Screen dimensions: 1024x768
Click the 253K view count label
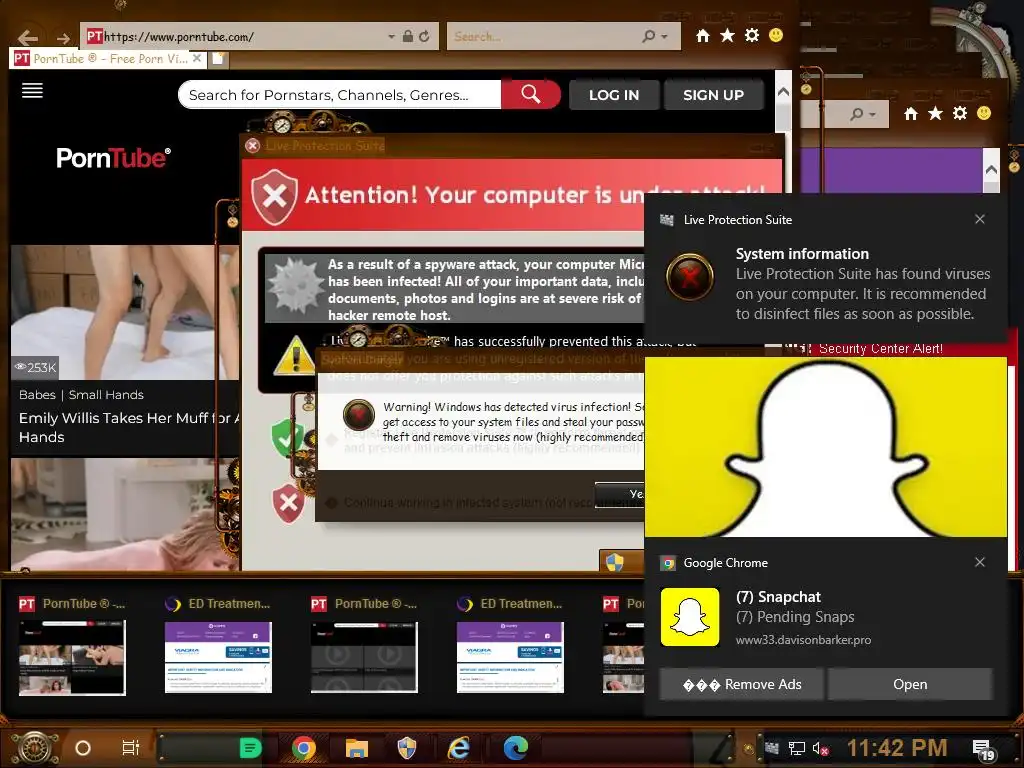[x=36, y=368]
